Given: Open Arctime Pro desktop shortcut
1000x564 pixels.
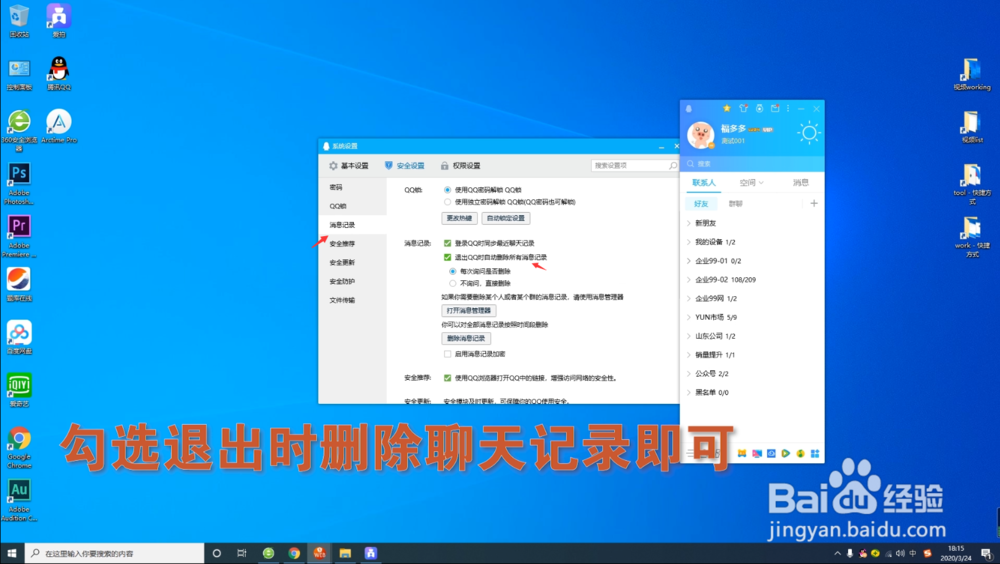Looking at the screenshot, I should pos(59,126).
